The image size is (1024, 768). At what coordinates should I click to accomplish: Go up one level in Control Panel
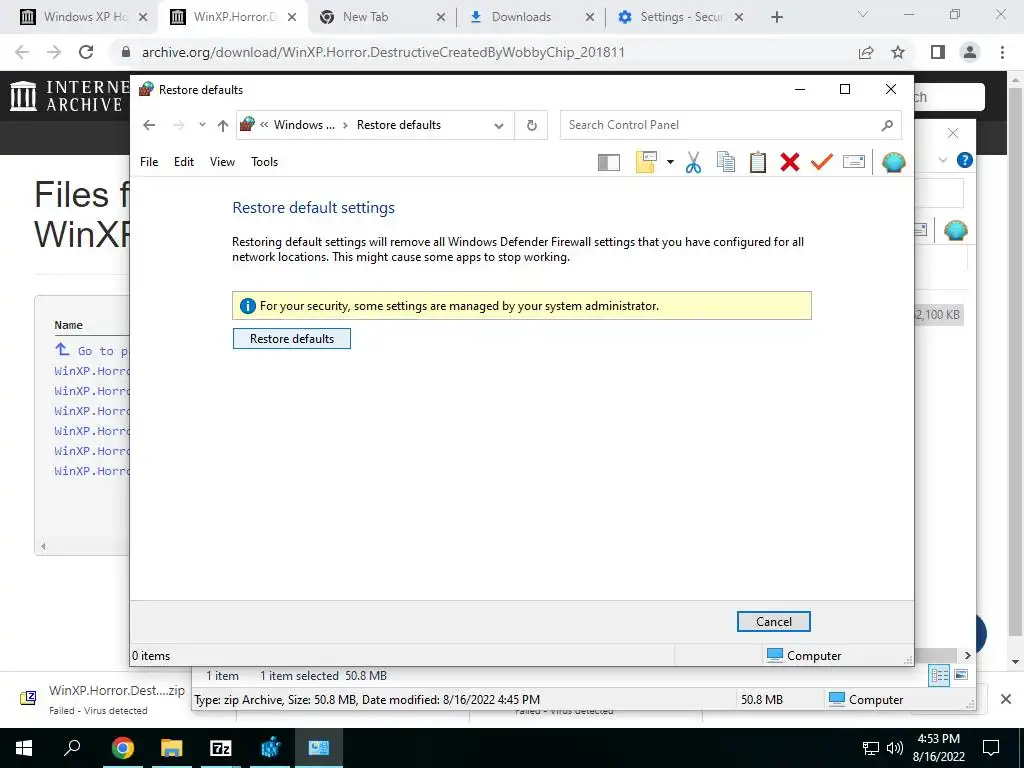pos(223,125)
